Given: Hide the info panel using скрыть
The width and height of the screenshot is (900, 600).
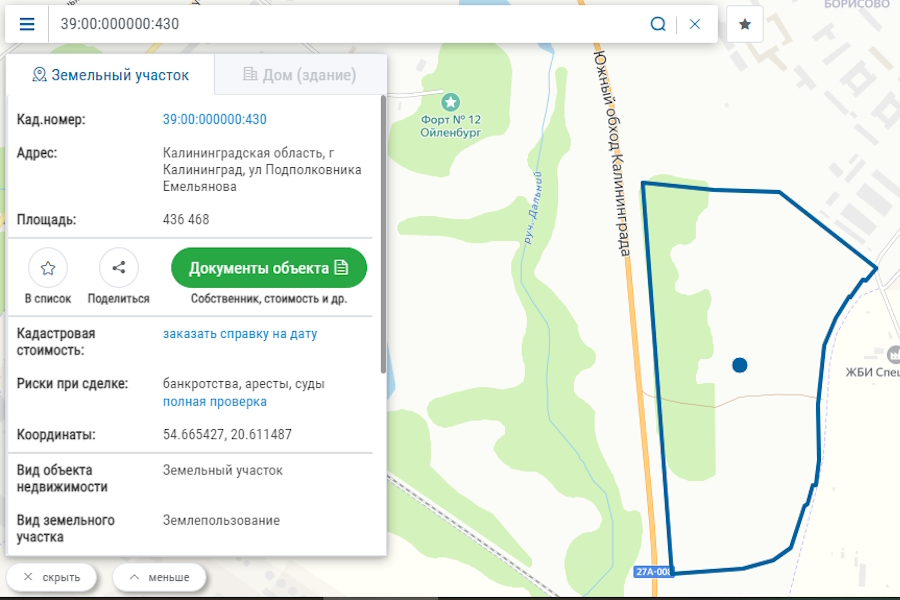Looking at the screenshot, I should click(x=52, y=577).
